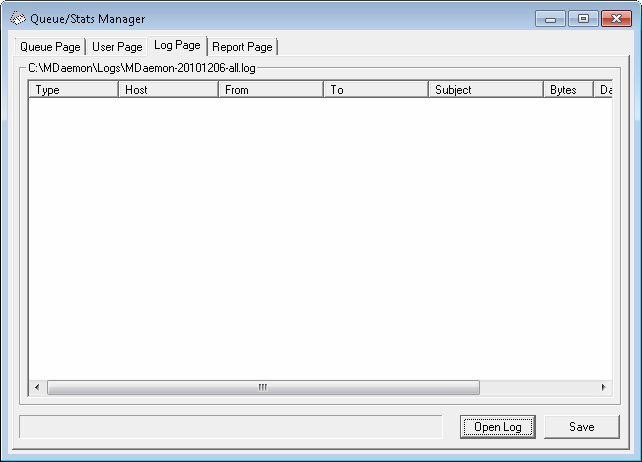Viewport: 642px width, 462px height.
Task: Click the partially visible column after Bytes
Action: pos(603,90)
